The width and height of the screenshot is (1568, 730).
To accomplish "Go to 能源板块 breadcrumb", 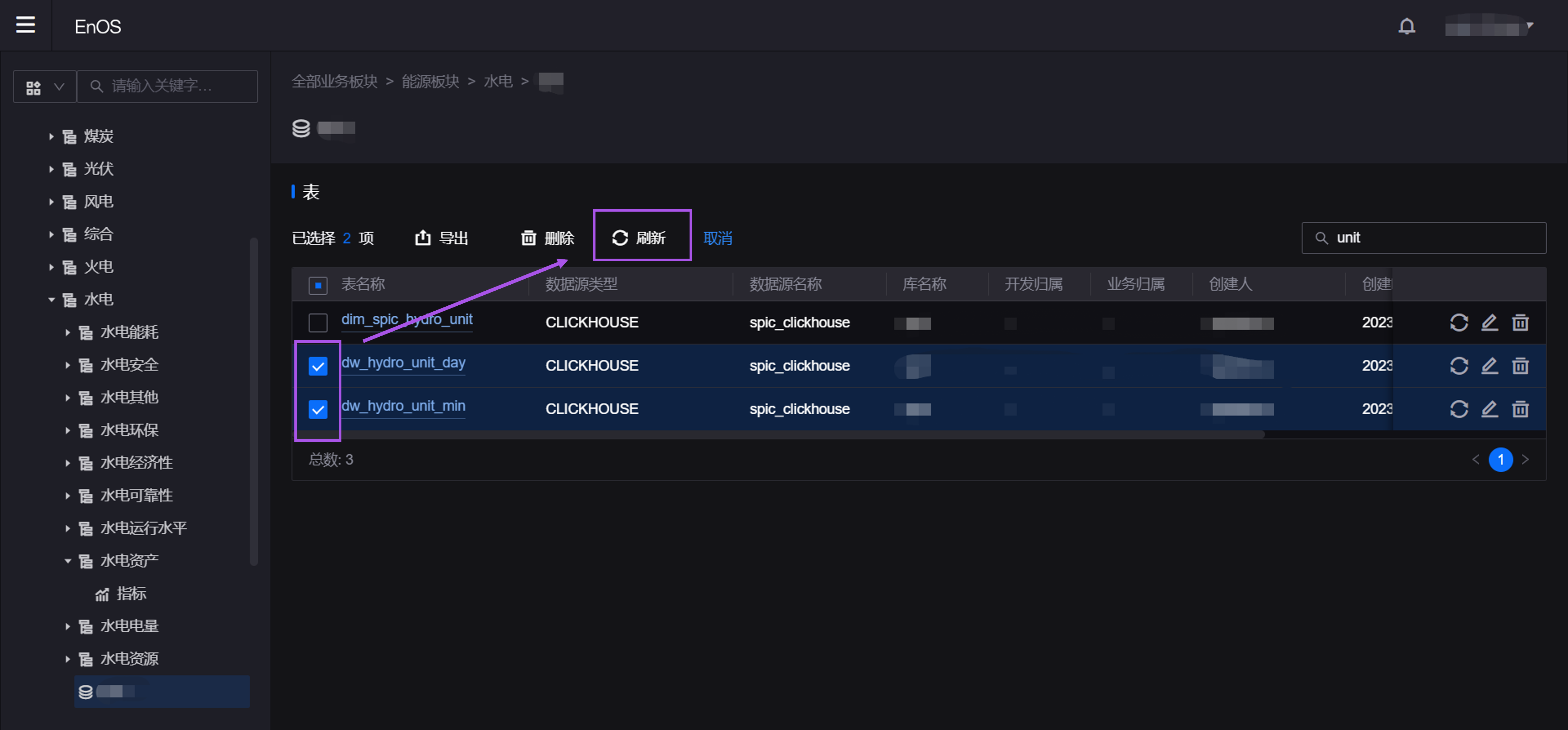I will click(430, 82).
